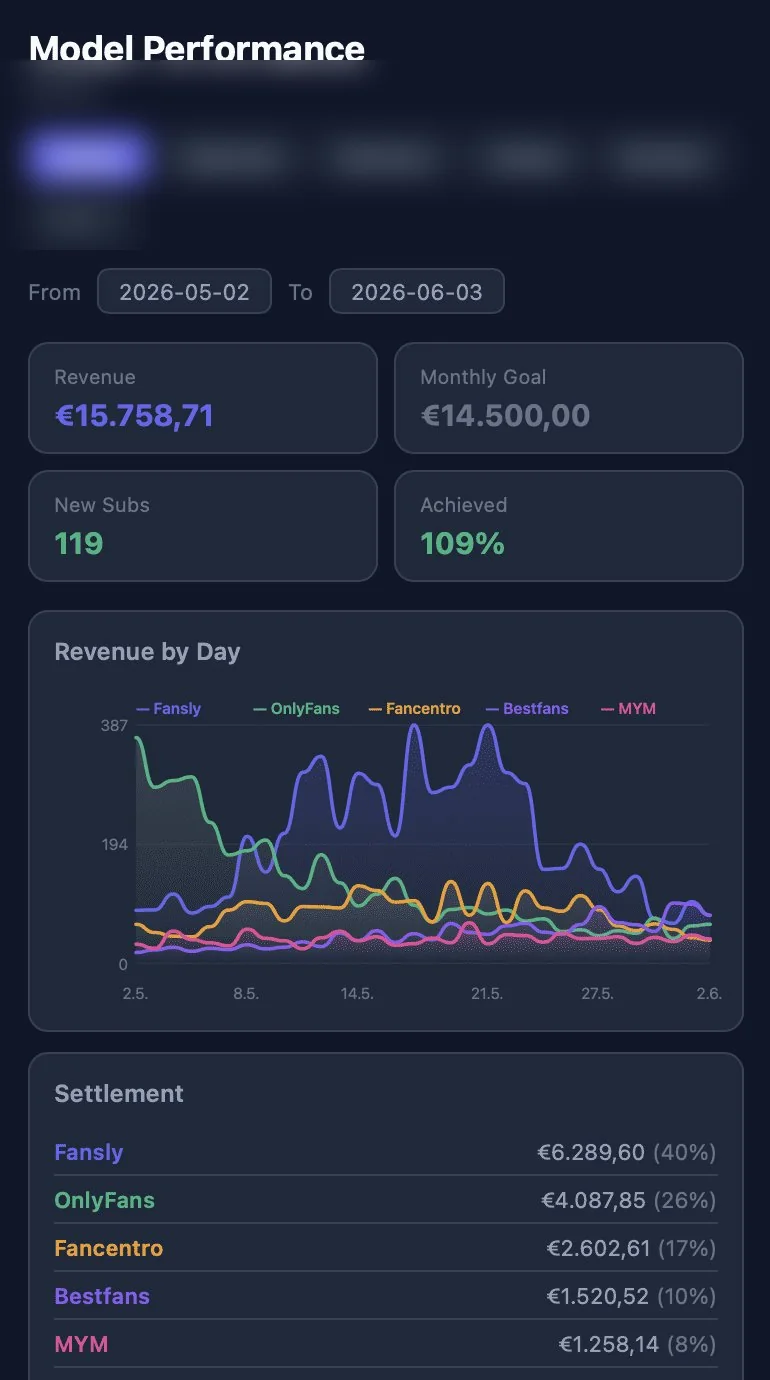Select the New Subs card showing 119

tap(203, 526)
